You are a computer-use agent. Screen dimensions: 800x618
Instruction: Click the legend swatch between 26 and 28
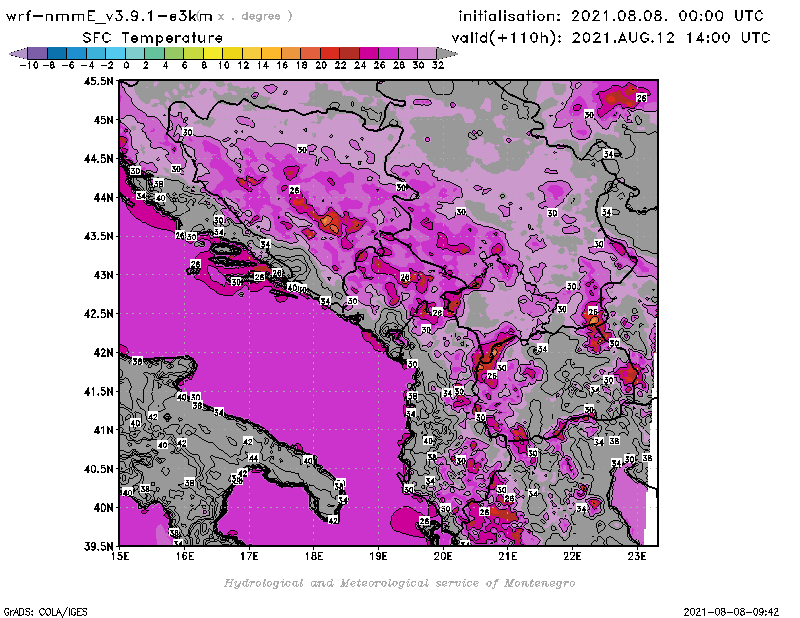(388, 53)
